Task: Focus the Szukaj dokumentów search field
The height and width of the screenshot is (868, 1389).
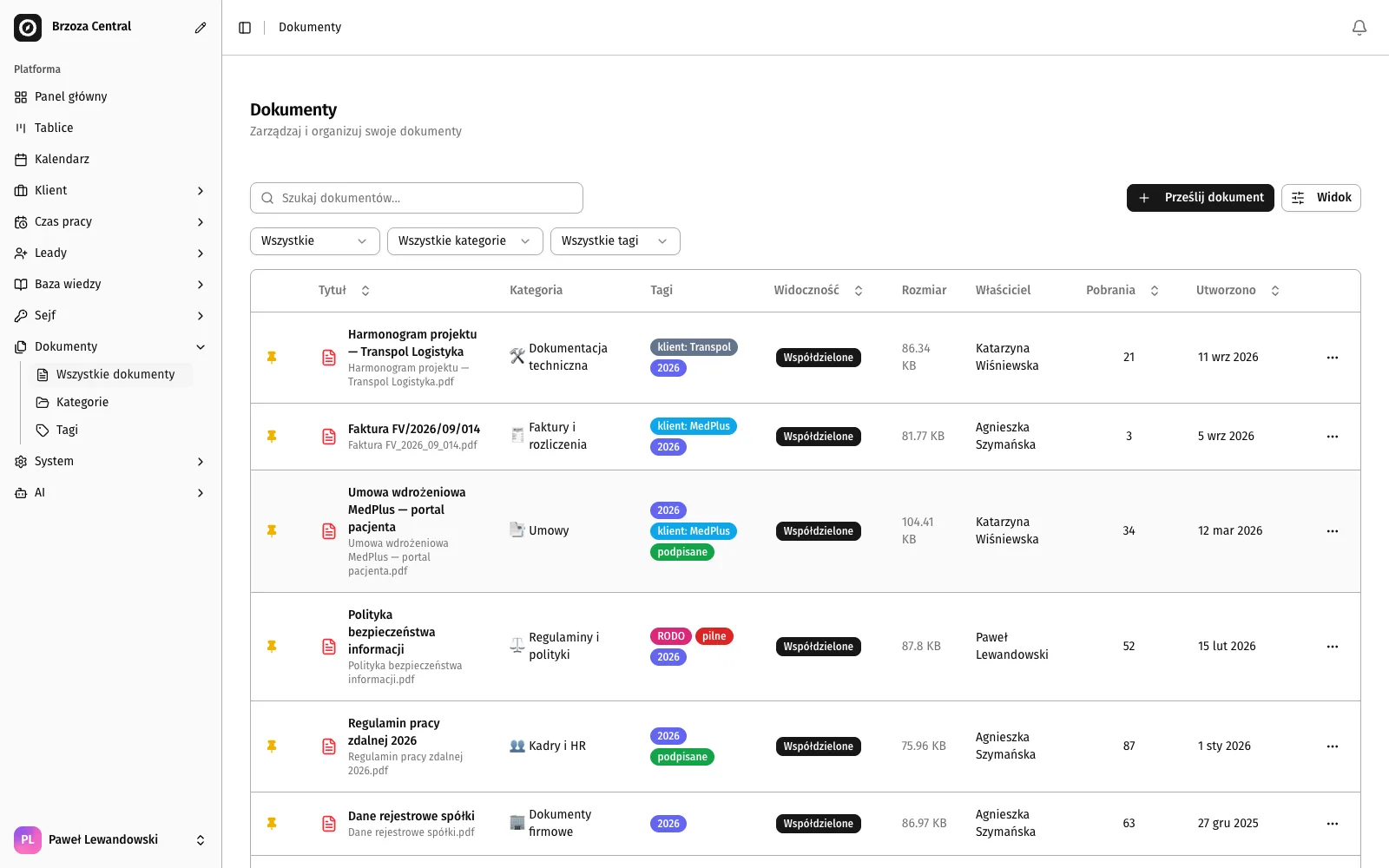Action: (x=417, y=198)
